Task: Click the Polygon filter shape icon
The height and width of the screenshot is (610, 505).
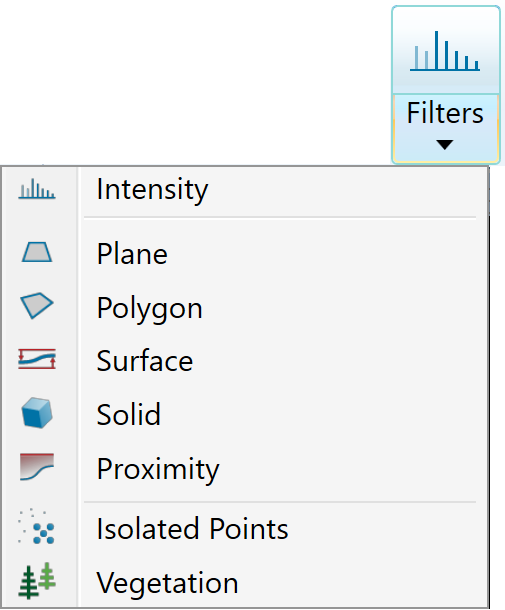Action: coord(37,306)
